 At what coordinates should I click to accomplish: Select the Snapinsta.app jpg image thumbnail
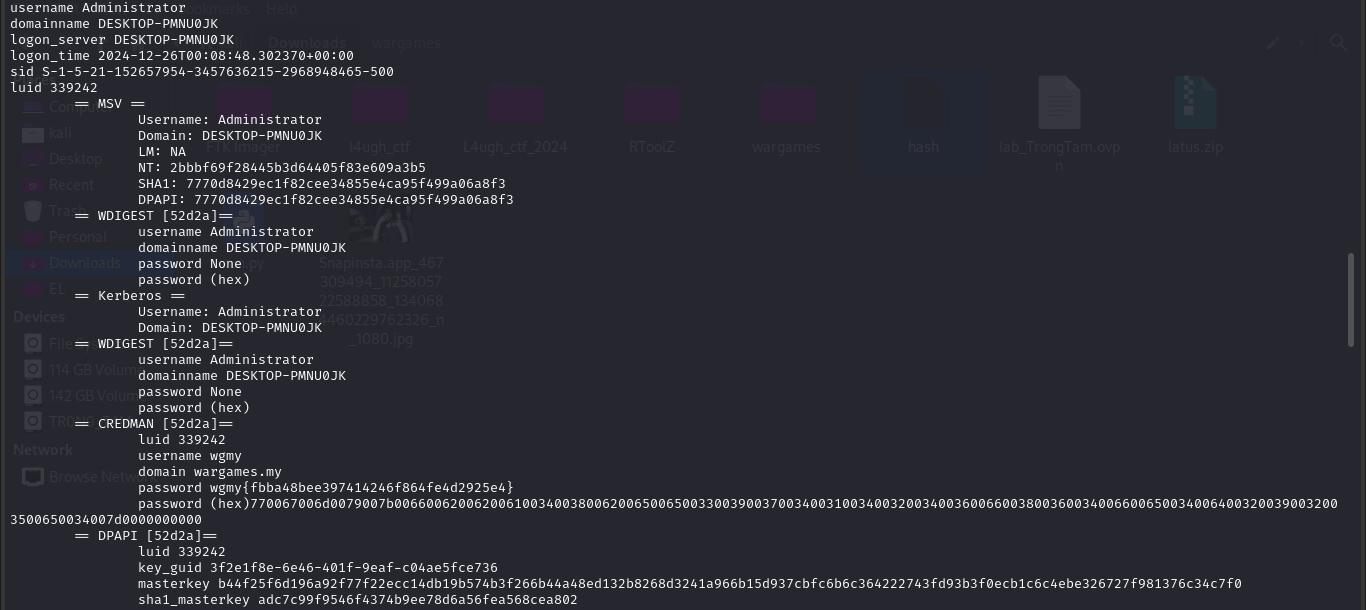(381, 225)
